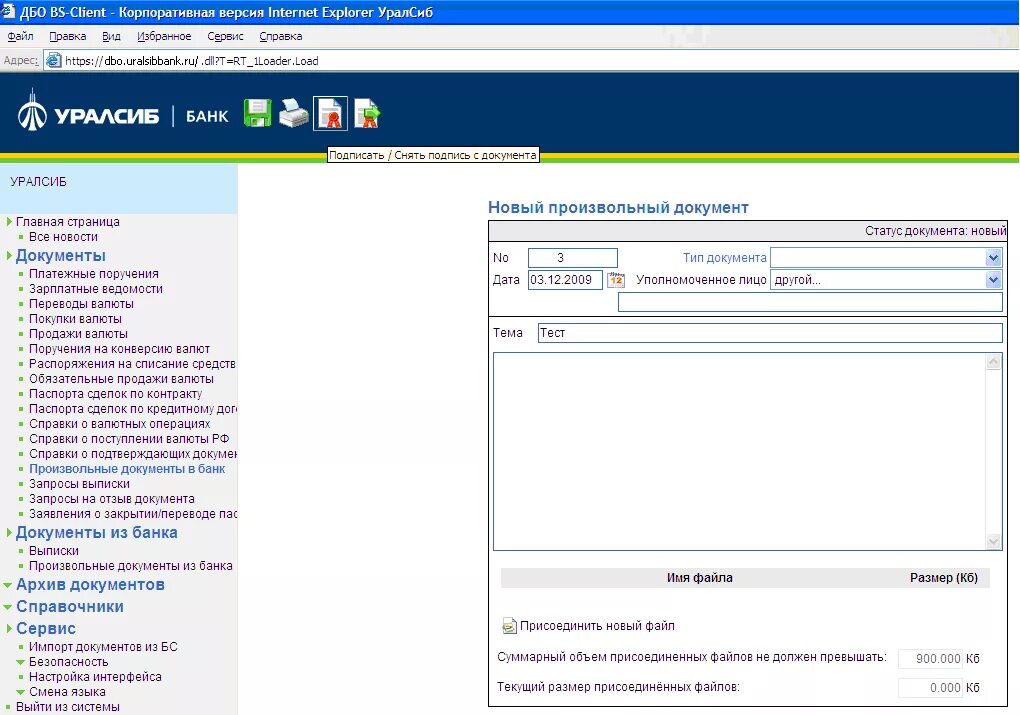Open Обязательные продажи валюты
The image size is (1020, 715).
click(121, 379)
